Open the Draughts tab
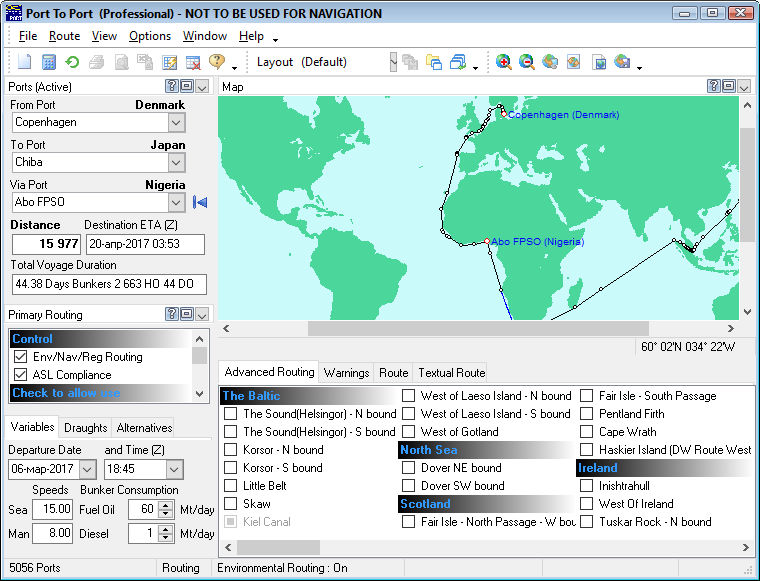 (85, 428)
